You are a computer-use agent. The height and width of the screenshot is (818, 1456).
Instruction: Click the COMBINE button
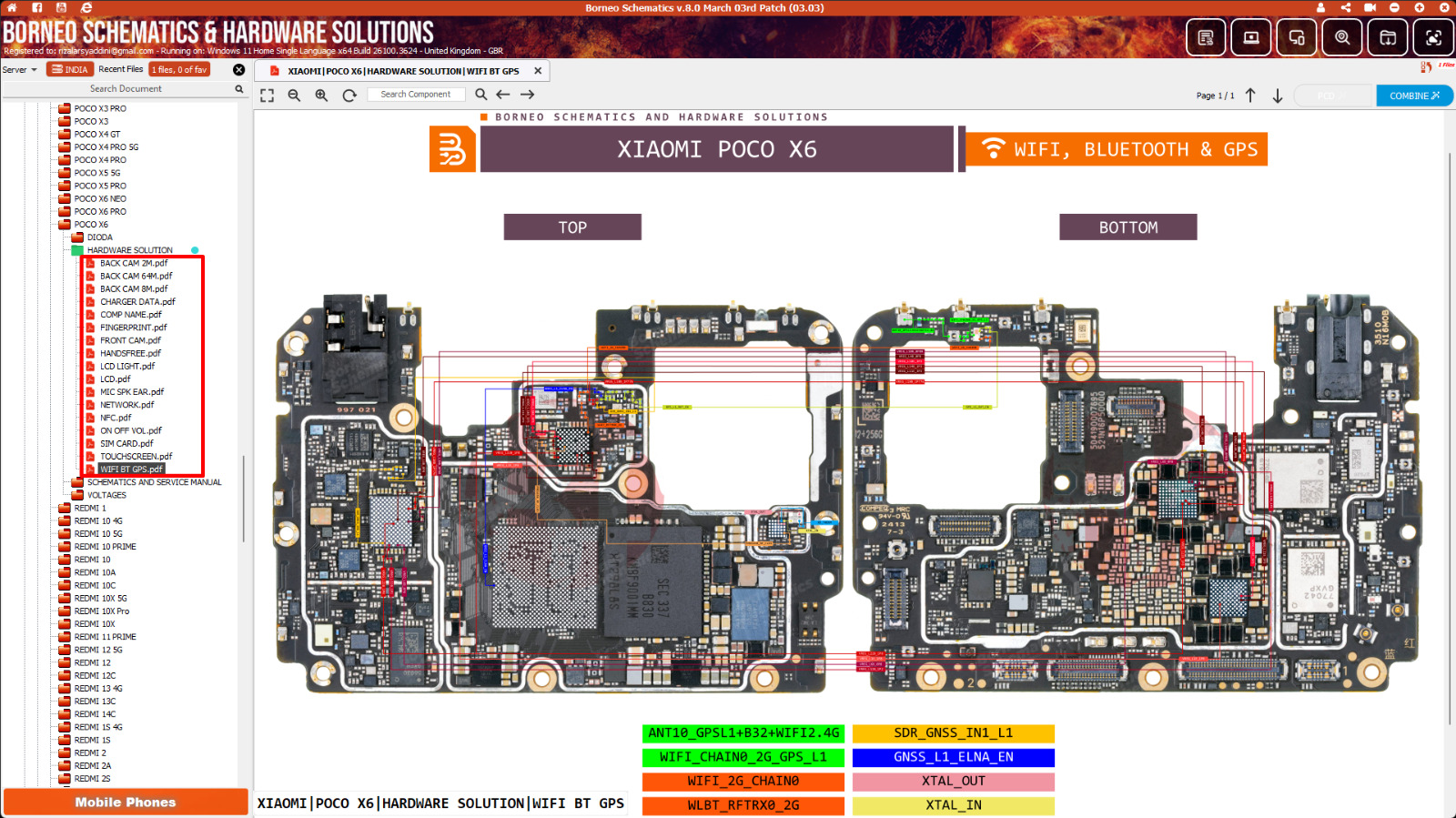coord(1414,96)
